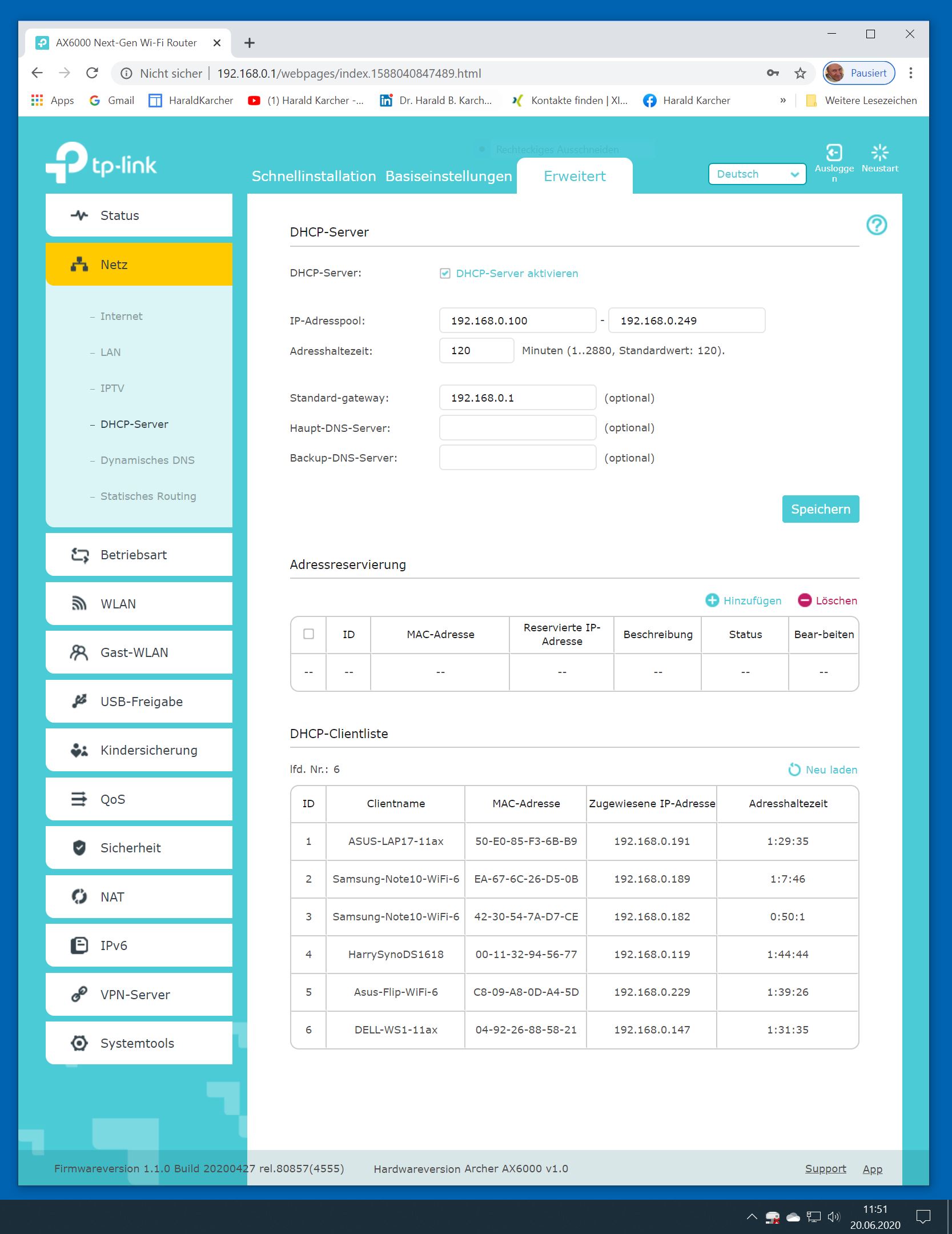The image size is (952, 1234).
Task: Click the OneDrive cloud tray icon
Action: click(x=793, y=1217)
